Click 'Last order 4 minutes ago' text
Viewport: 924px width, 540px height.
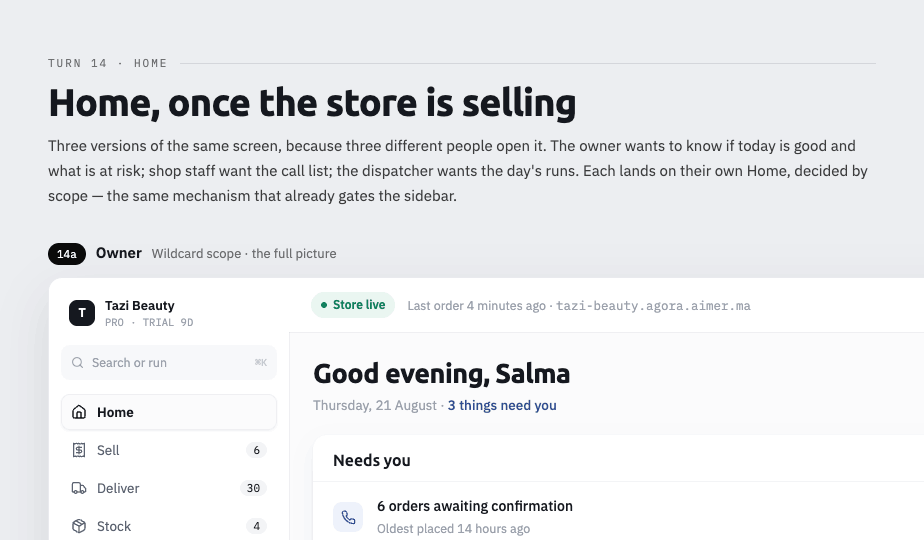476,306
